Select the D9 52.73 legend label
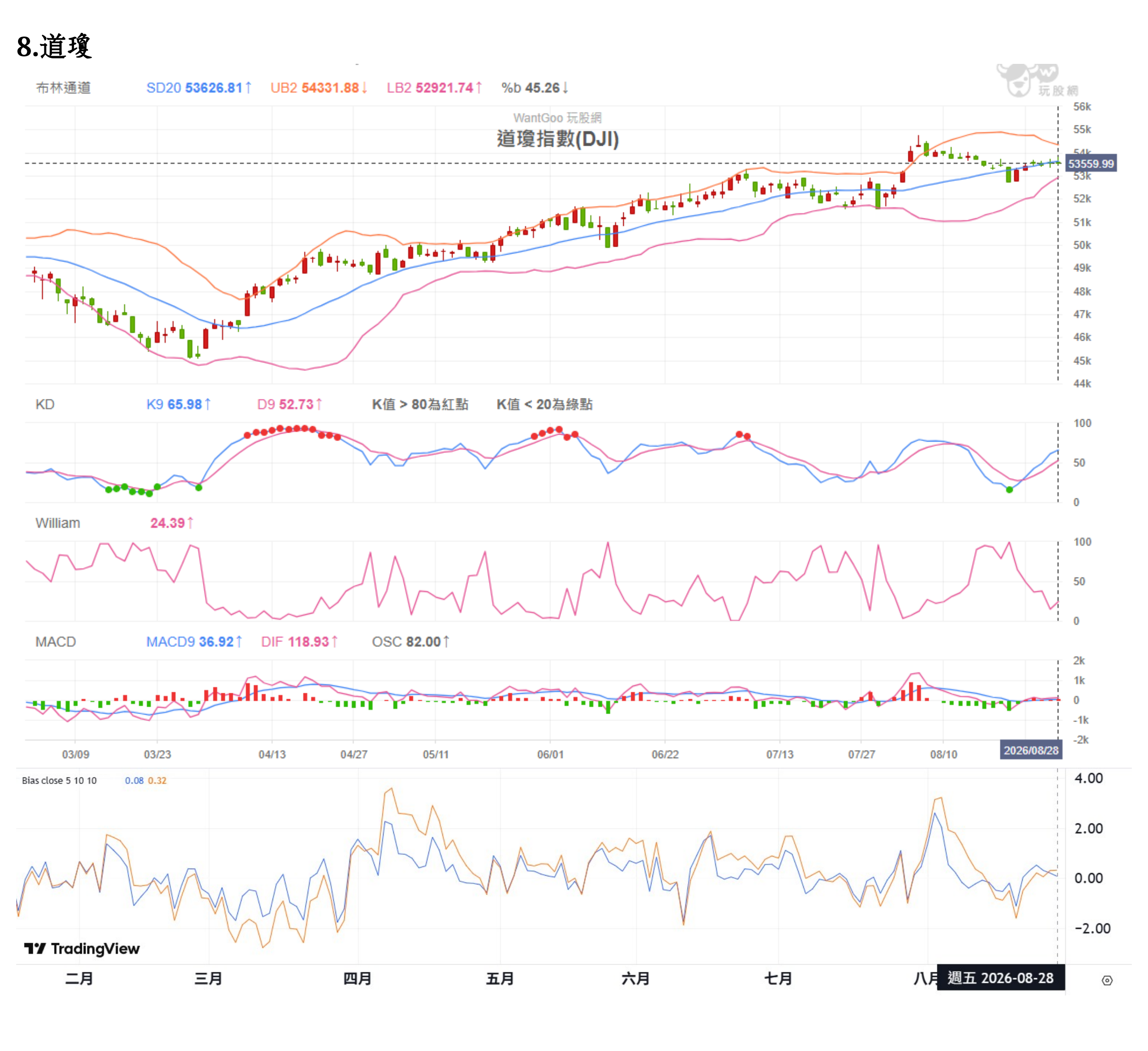Viewport: 1148px width, 1051px height. click(x=290, y=404)
